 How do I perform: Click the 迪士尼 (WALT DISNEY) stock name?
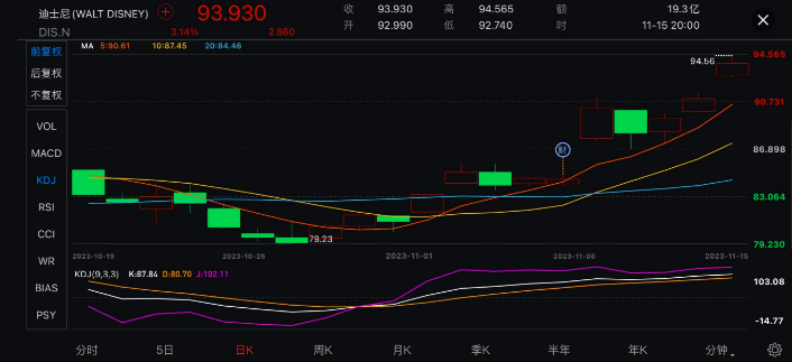click(93, 14)
